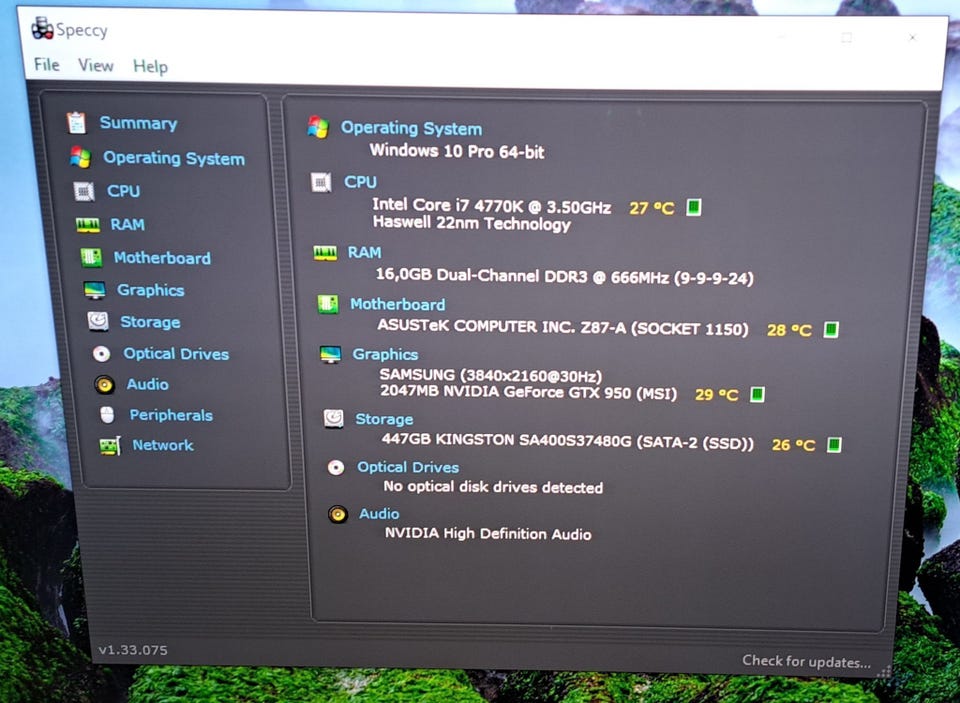Click Storage heading link in summary panel
960x703 pixels.
tap(384, 419)
